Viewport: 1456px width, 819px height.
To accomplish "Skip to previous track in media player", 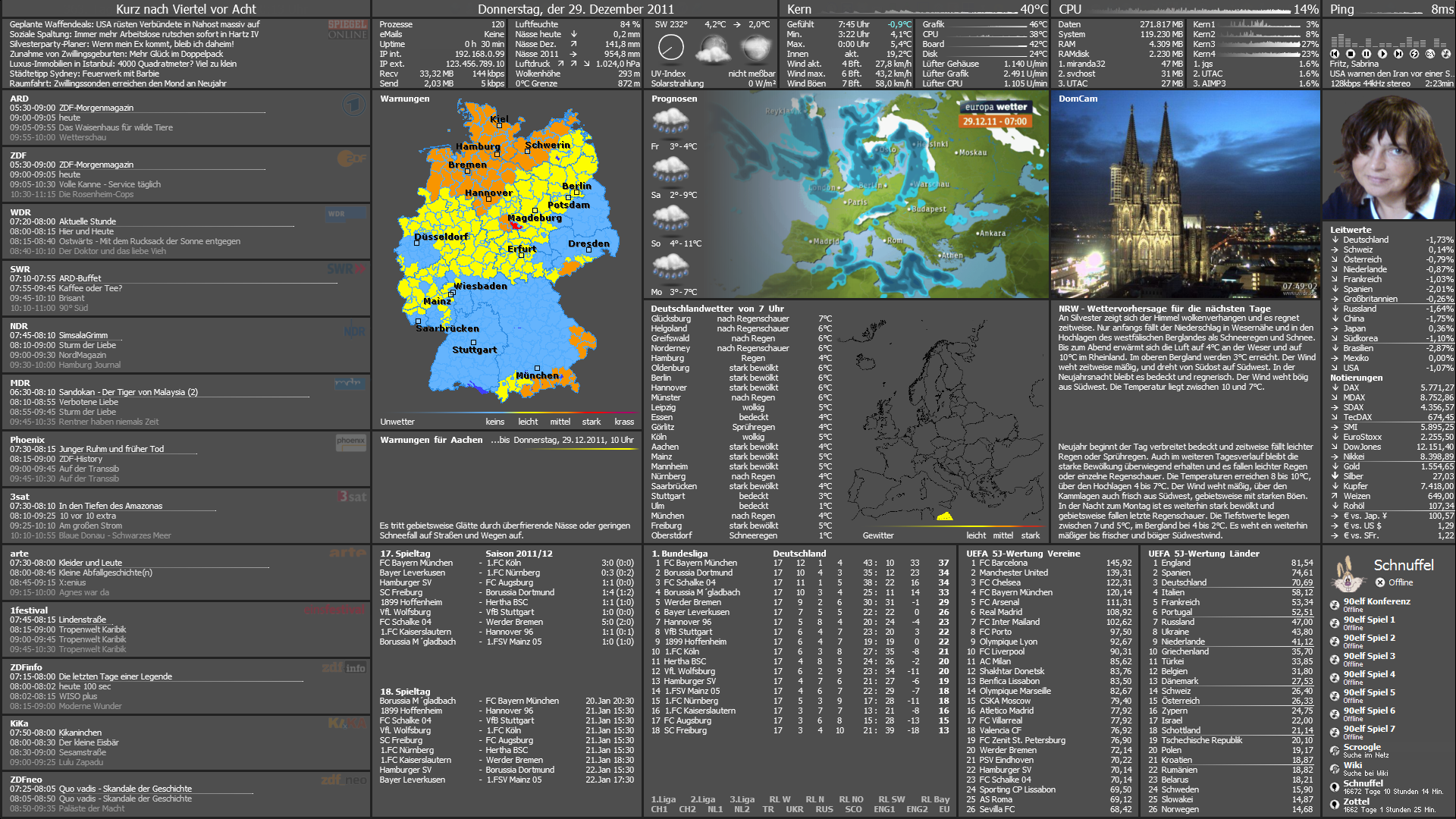I will (1335, 54).
